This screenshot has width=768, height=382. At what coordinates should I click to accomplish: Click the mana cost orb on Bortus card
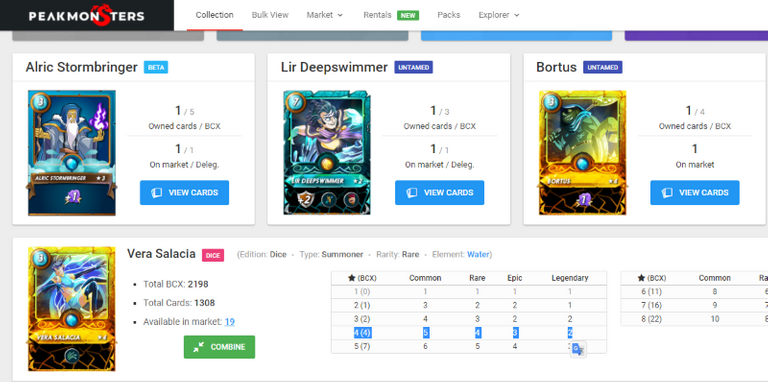[x=551, y=102]
